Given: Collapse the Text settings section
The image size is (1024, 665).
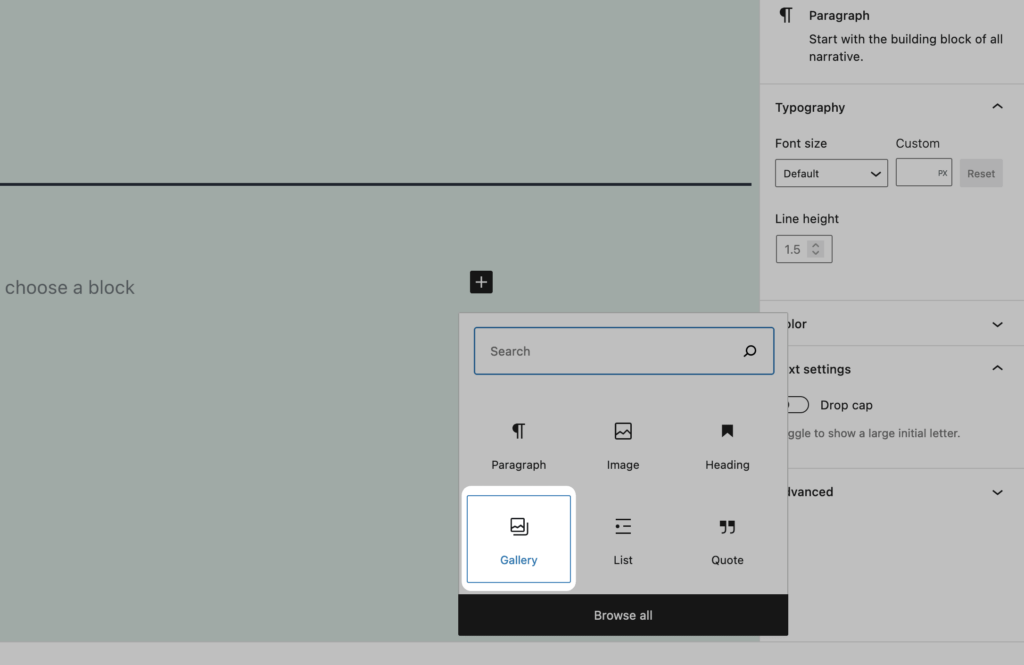Looking at the screenshot, I should (x=997, y=368).
